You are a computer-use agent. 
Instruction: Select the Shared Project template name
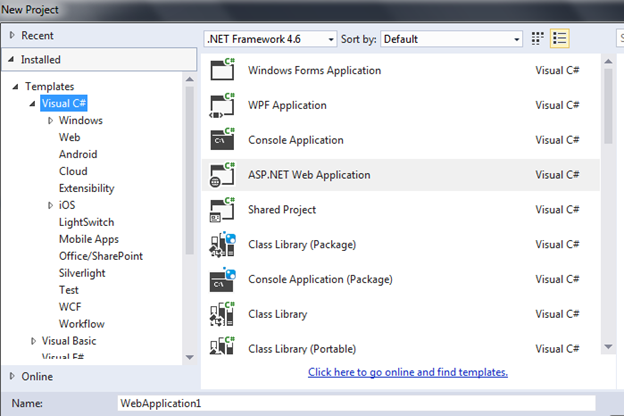pyautogui.click(x=282, y=209)
